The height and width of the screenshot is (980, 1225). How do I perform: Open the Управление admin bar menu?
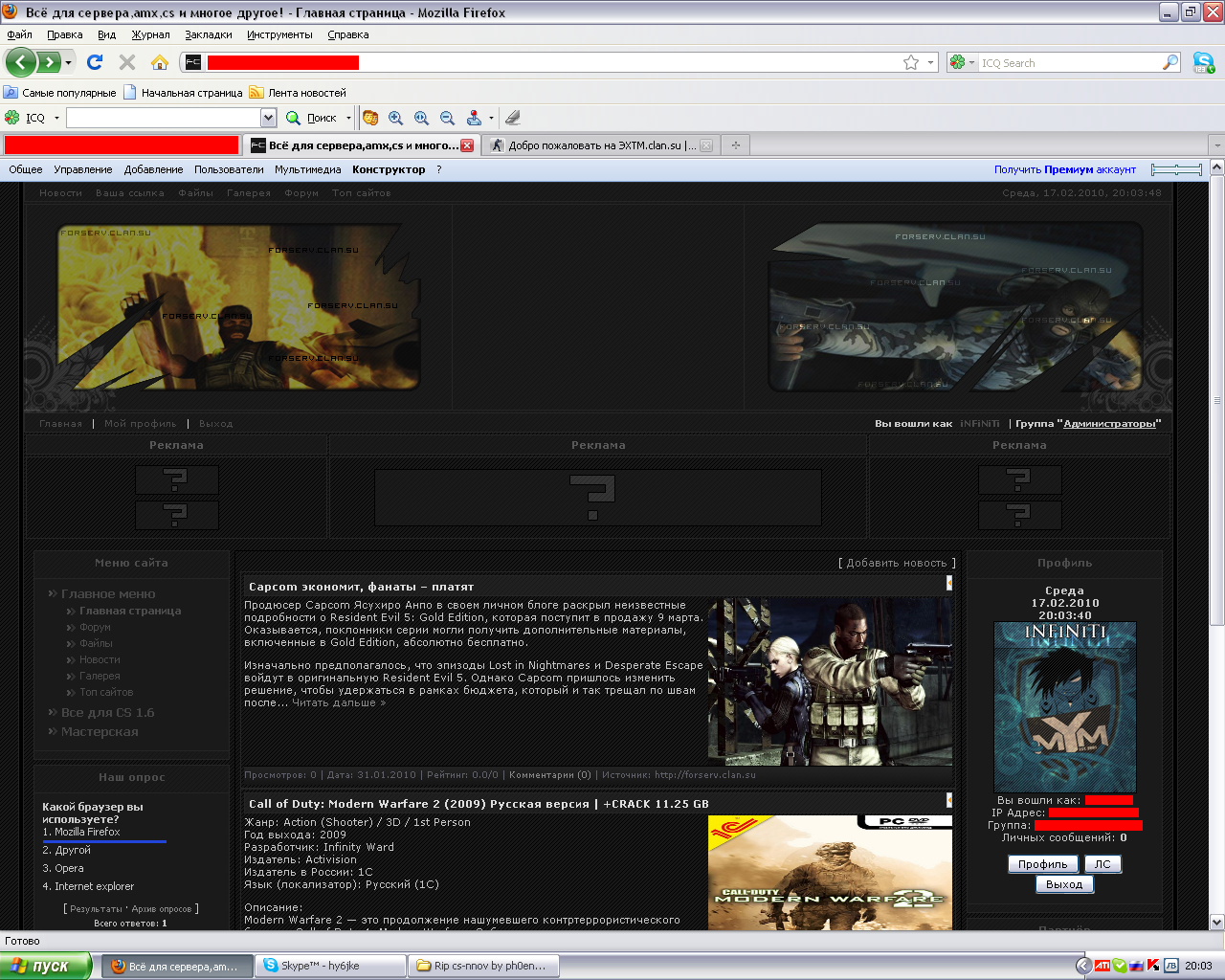[x=83, y=169]
